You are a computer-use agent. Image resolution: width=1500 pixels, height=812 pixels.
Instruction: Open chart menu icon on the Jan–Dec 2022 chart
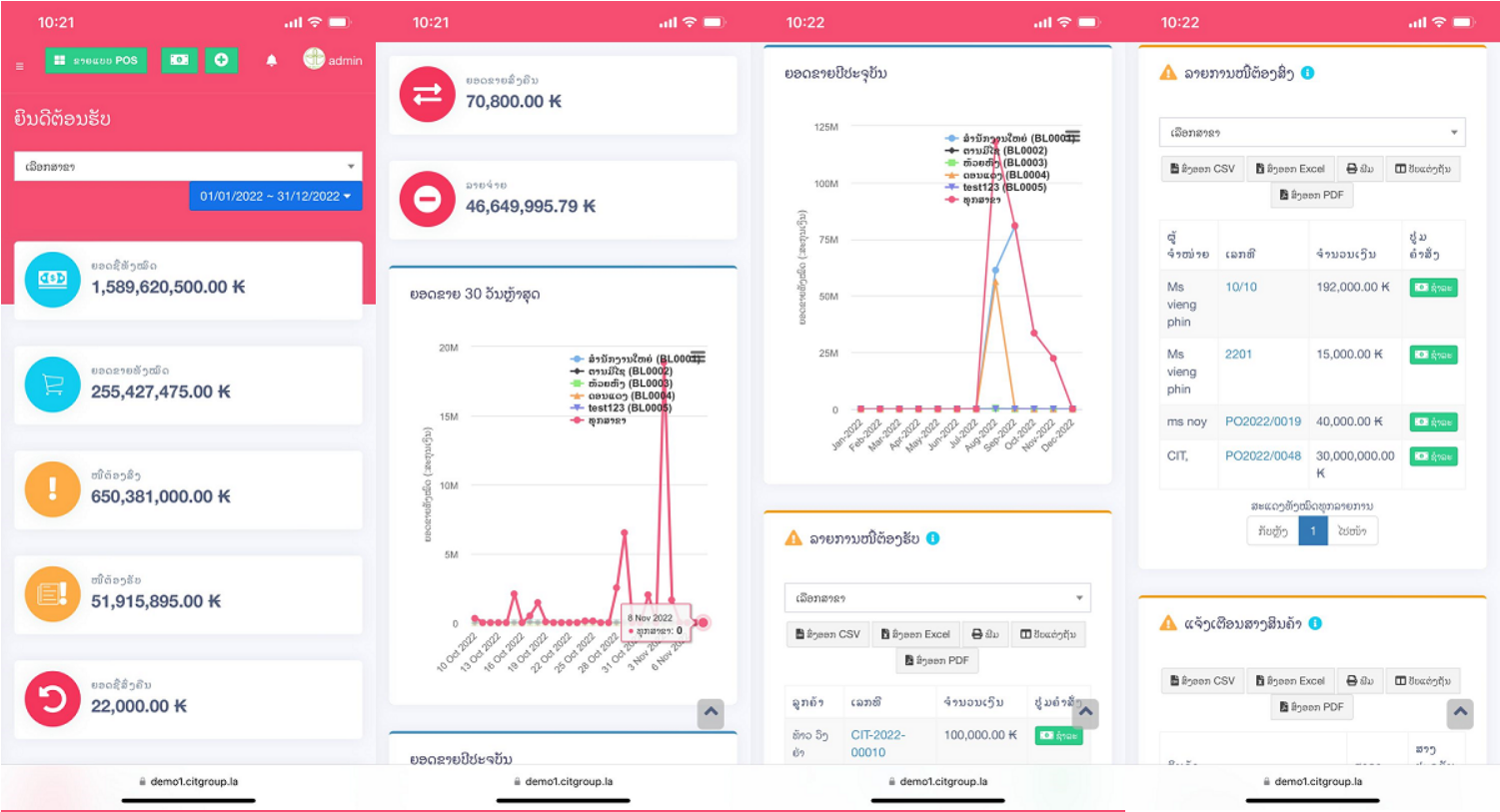click(x=1072, y=137)
